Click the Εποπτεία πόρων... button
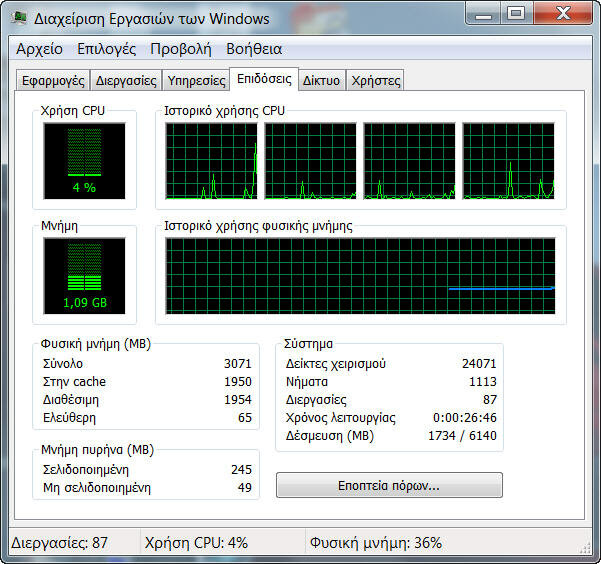The width and height of the screenshot is (601, 564). [389, 485]
